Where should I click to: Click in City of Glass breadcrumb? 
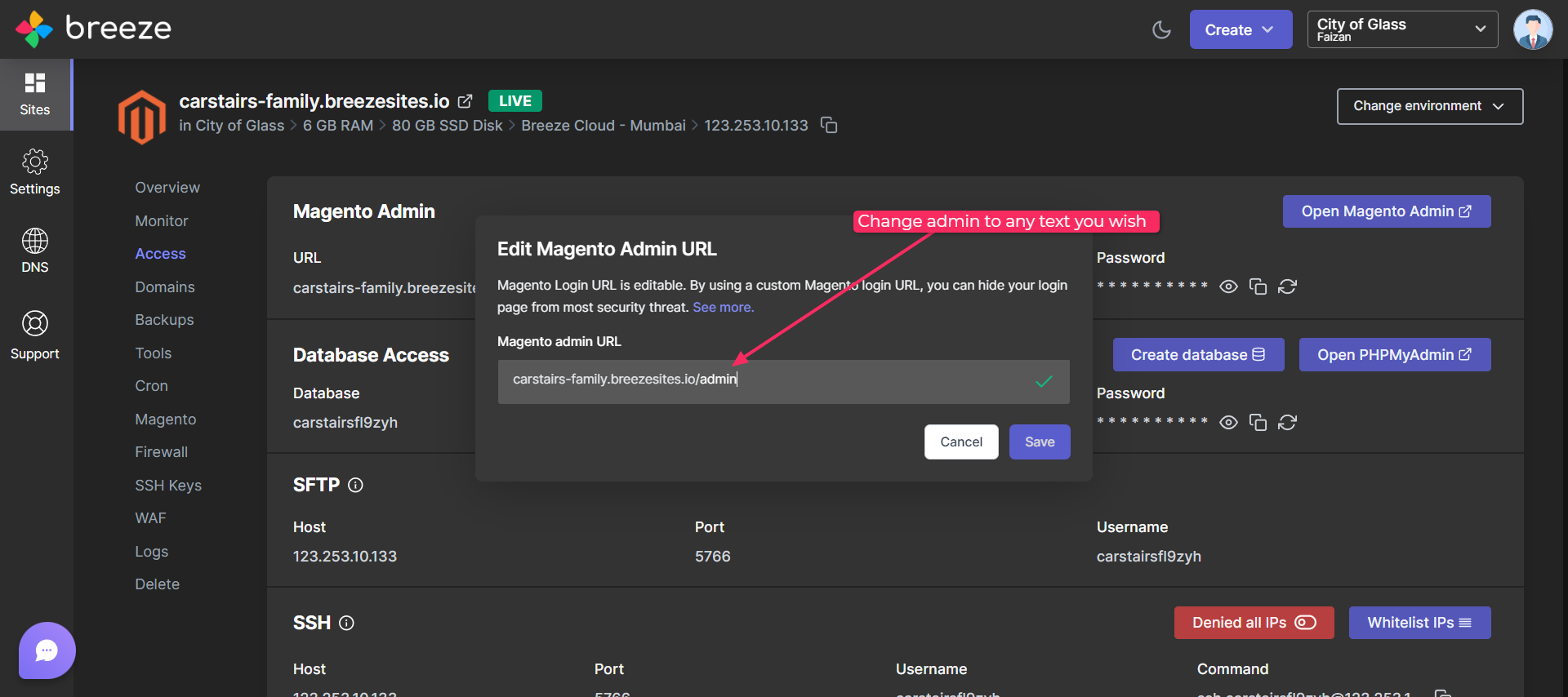point(232,126)
